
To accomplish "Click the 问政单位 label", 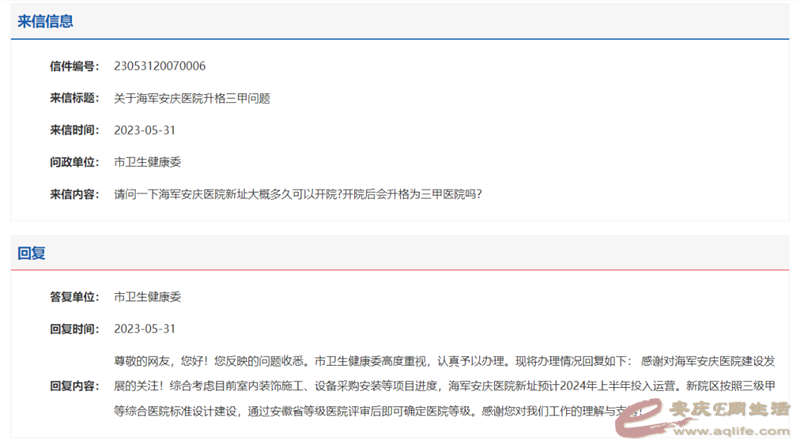I will [74, 162].
